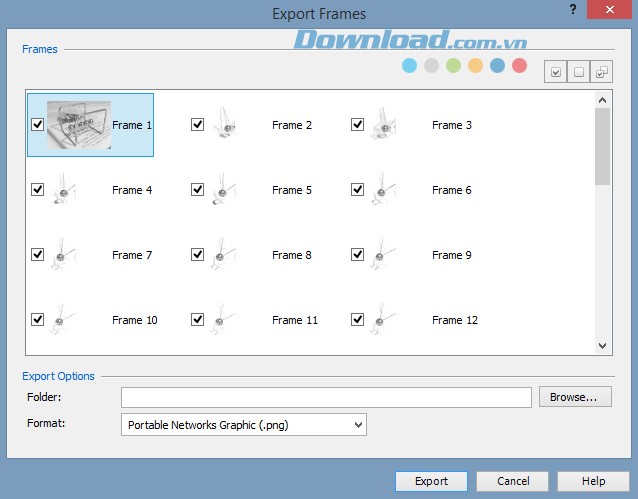
Task: Click in the Folder path input field
Action: pyautogui.click(x=326, y=398)
